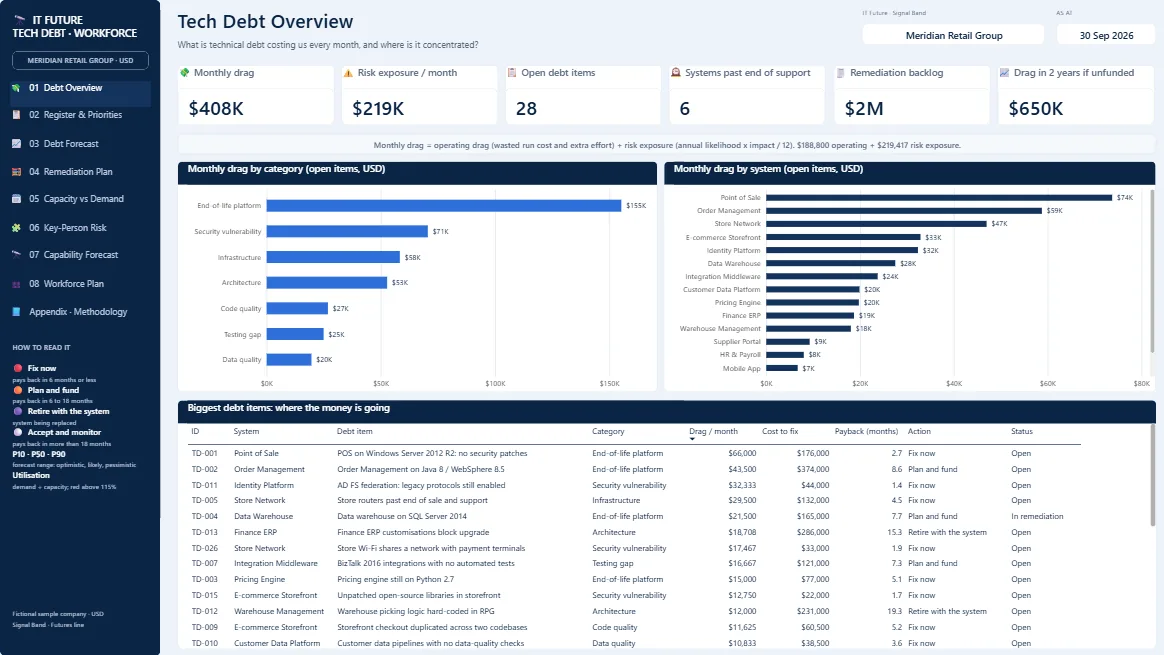
Task: Click the Remediation backlog icon
Action: point(840,73)
